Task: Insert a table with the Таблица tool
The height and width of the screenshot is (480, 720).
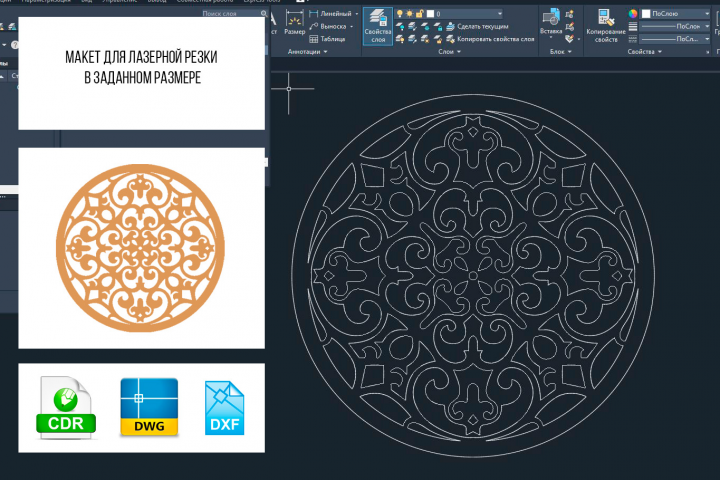Action: click(327, 39)
